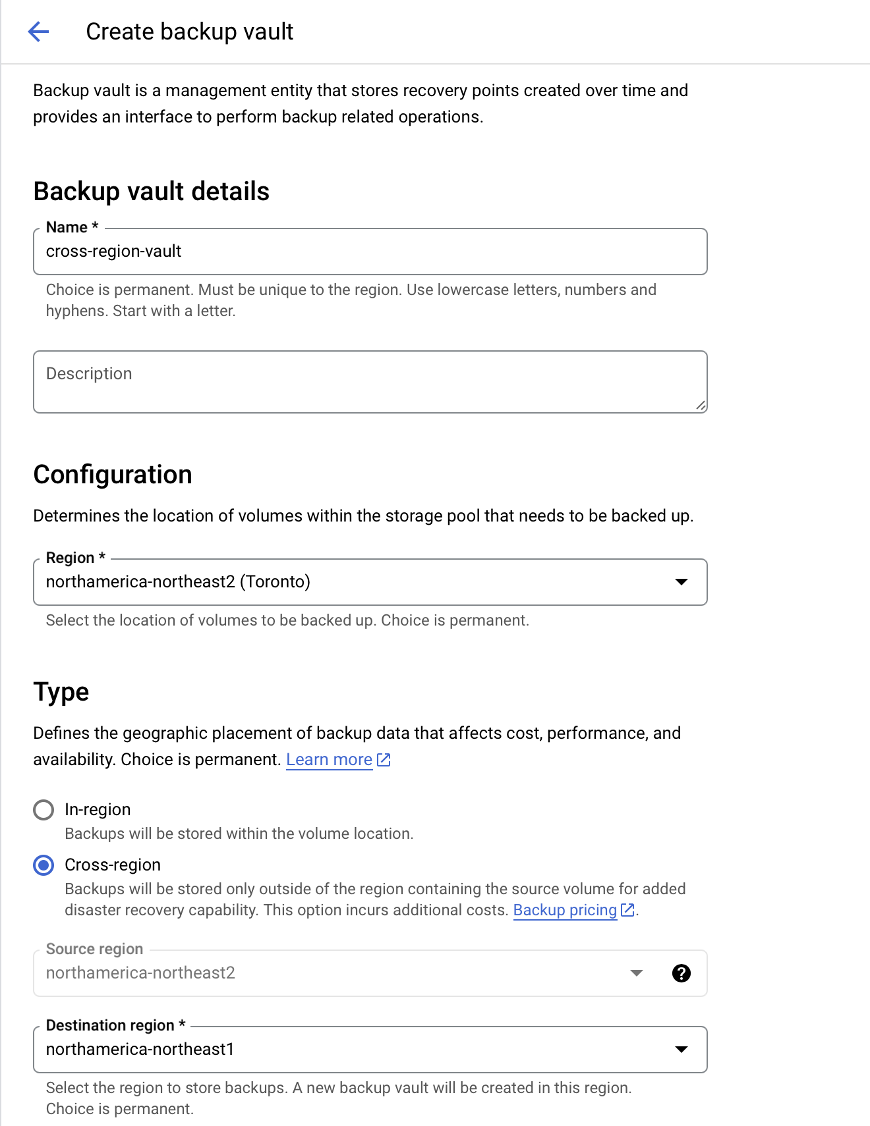This screenshot has width=870, height=1126.
Task: Click the Description box resize handle
Action: [701, 406]
